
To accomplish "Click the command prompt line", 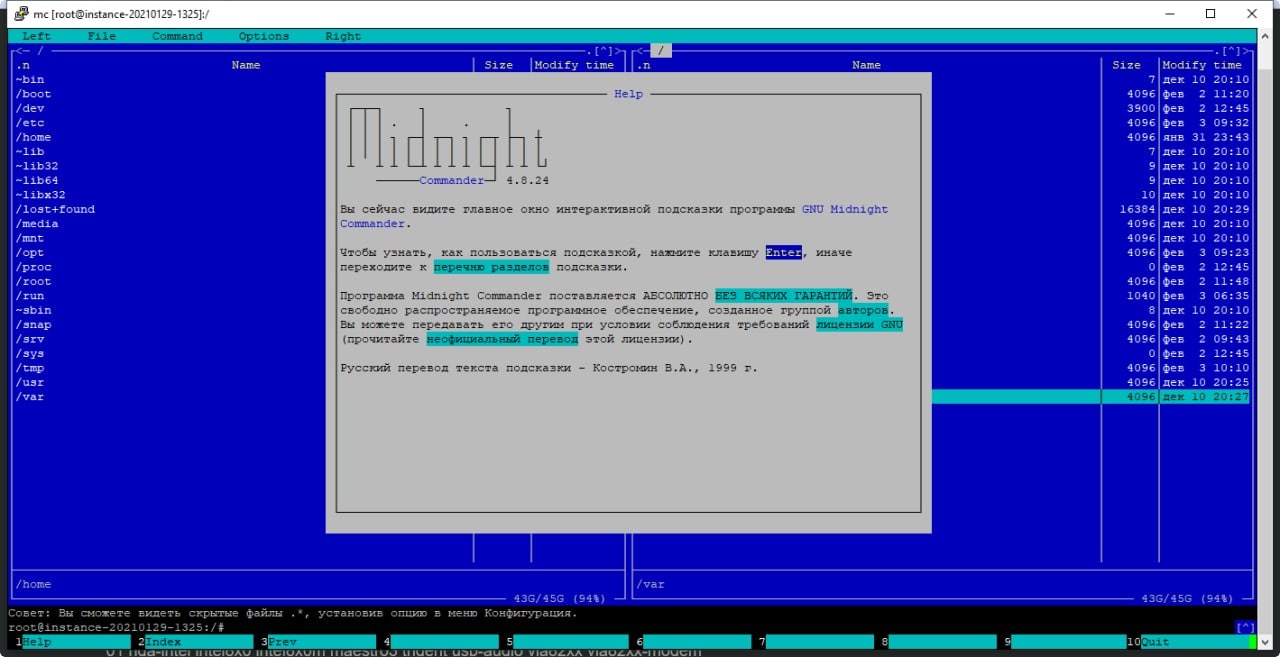I will click(630, 627).
